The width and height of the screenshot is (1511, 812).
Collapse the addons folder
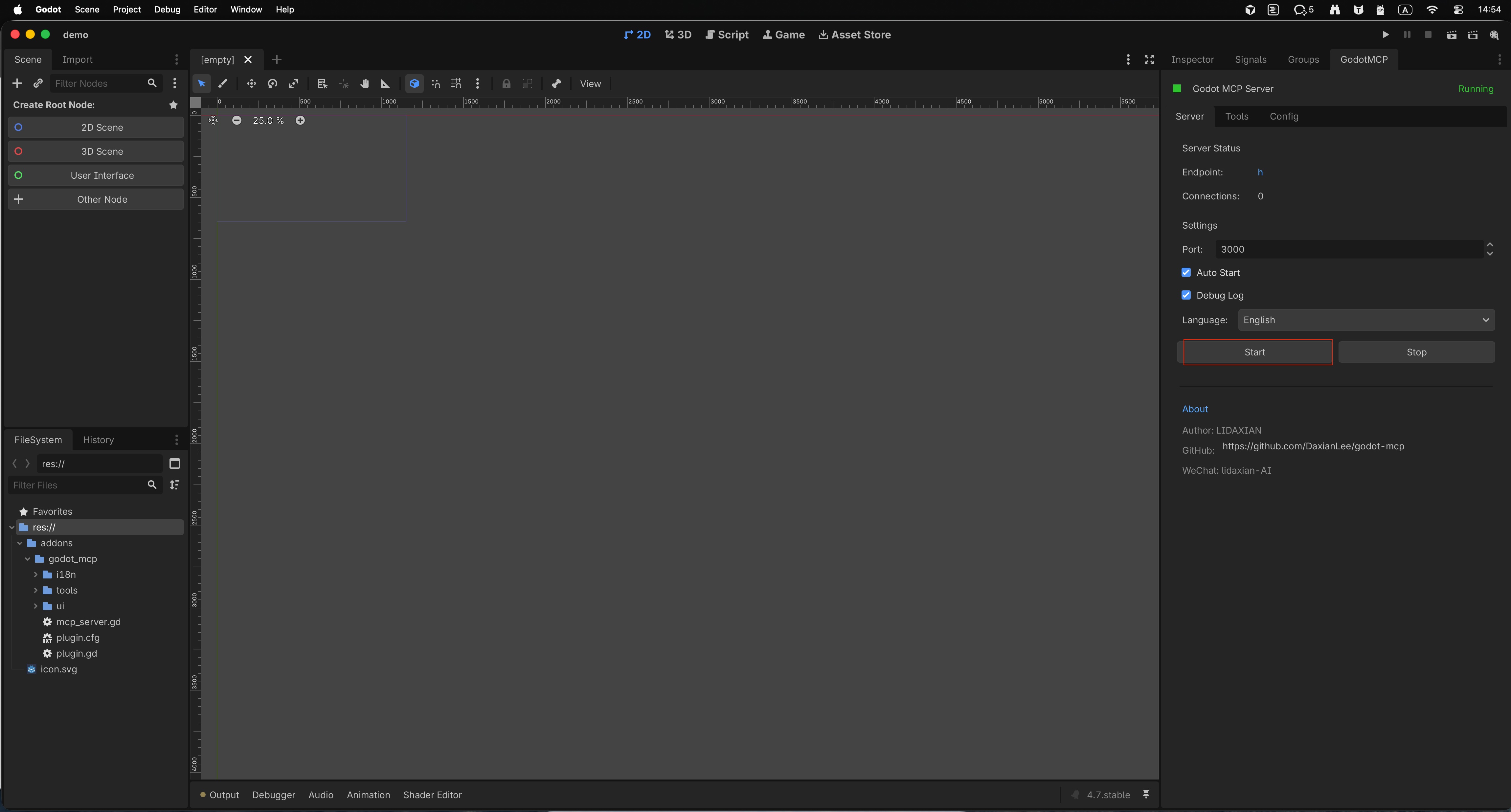tap(20, 543)
